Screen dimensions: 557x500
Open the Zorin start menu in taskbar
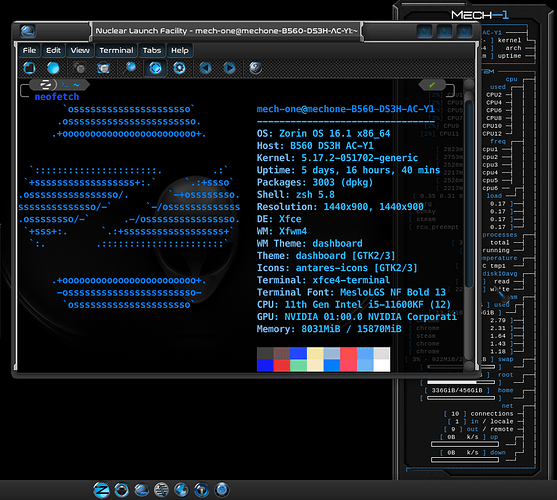coord(101,490)
